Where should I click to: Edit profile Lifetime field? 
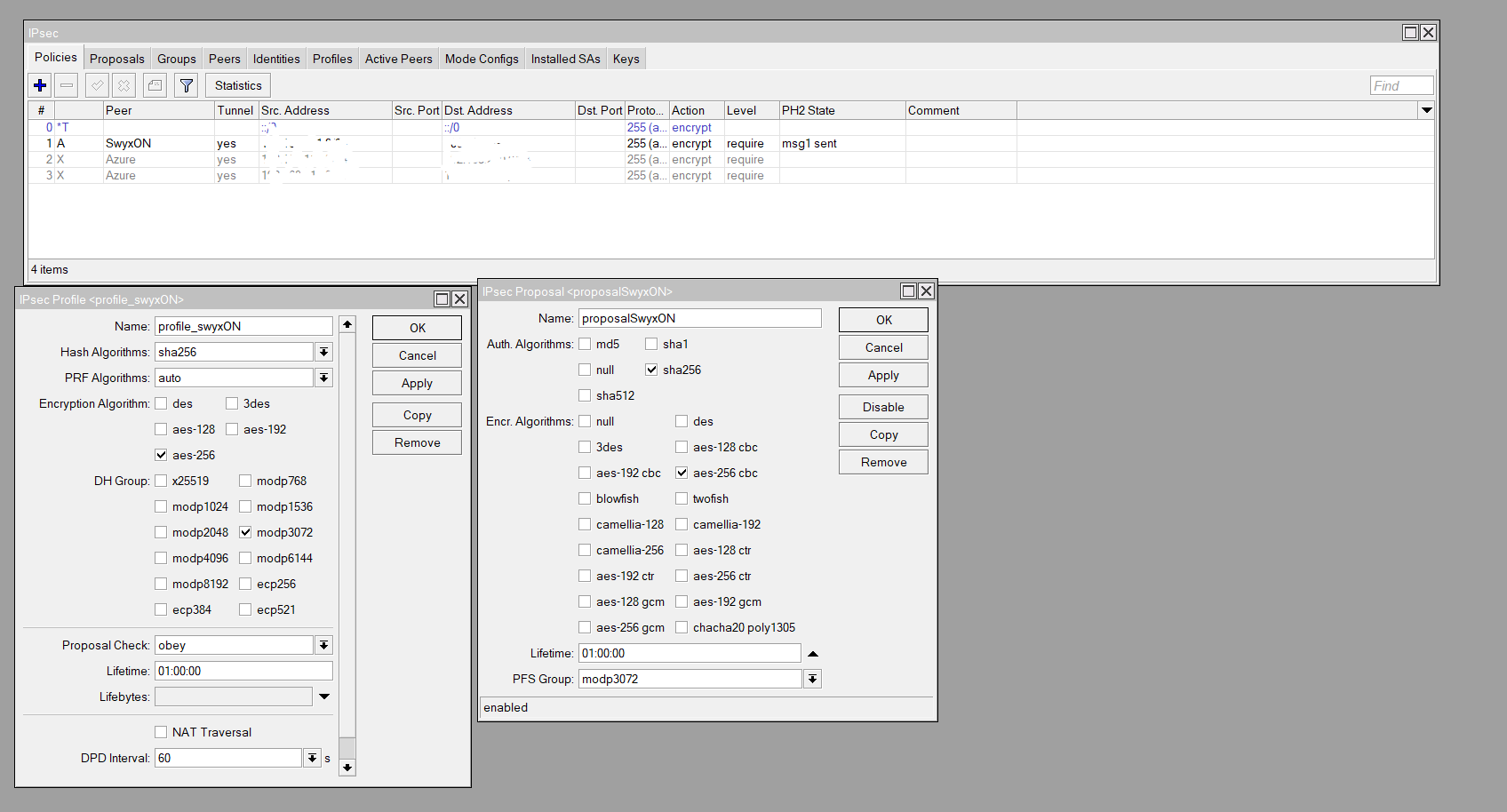[243, 671]
